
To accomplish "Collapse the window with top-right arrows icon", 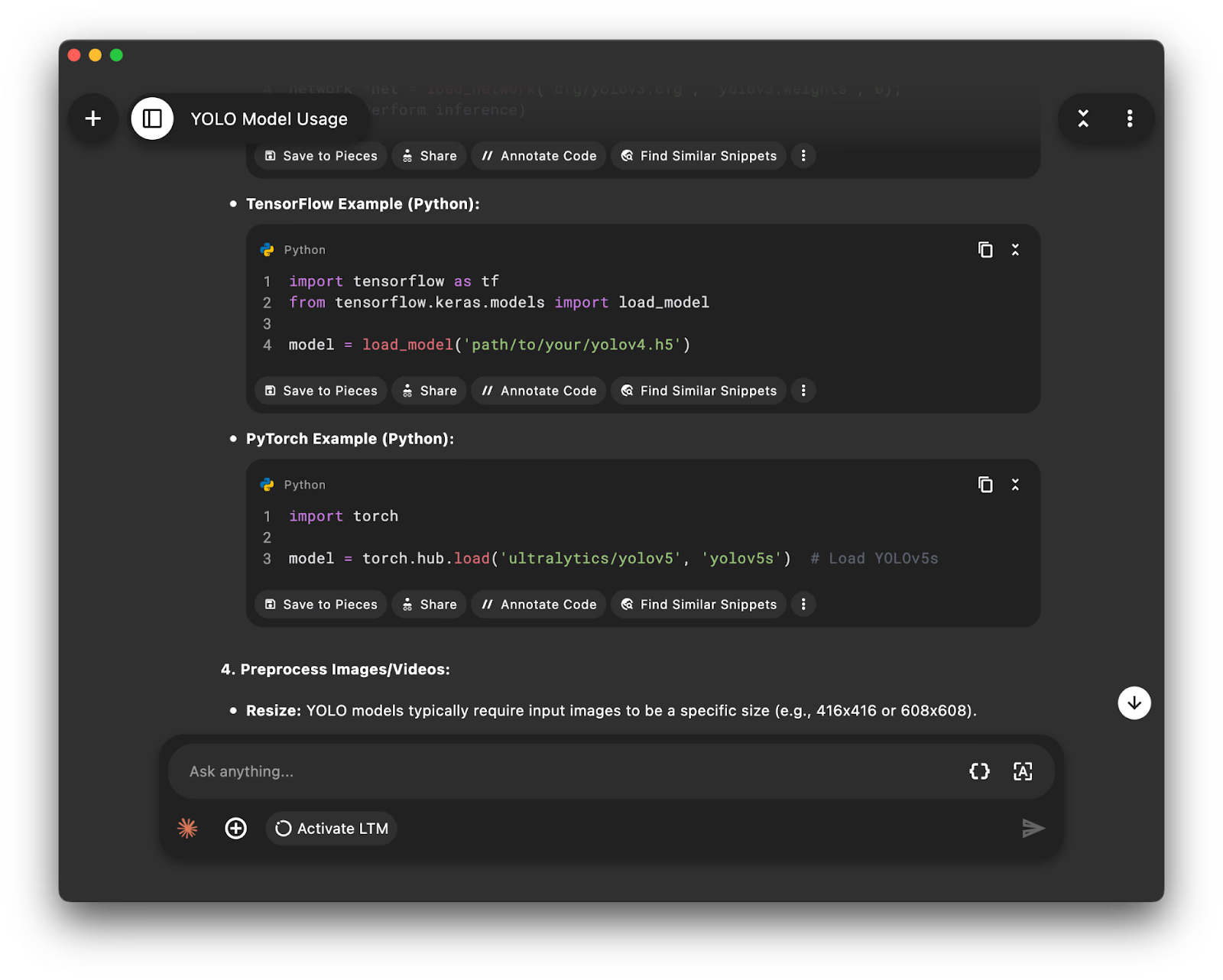I will pos(1083,118).
